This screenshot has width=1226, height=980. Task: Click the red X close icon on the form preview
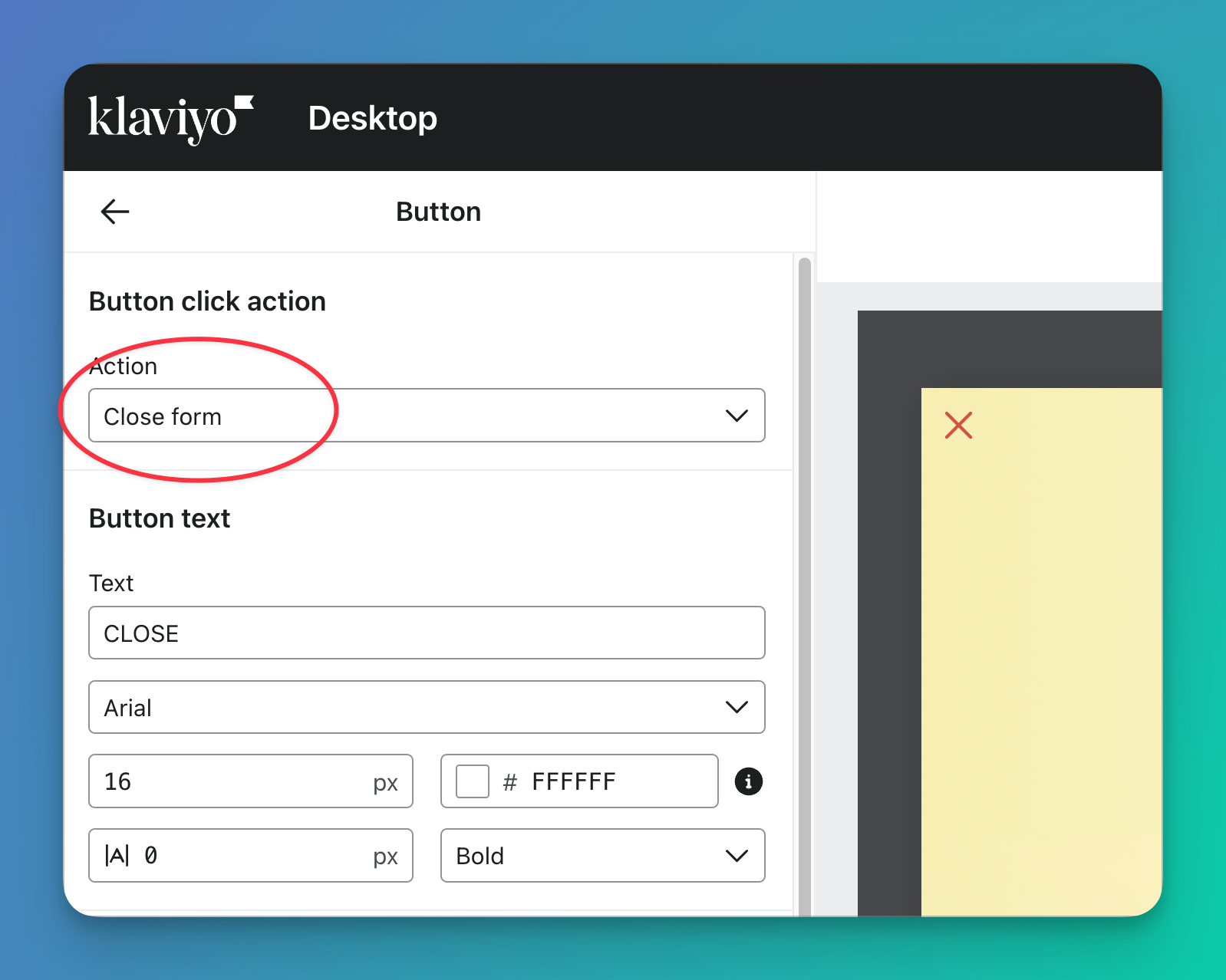[x=958, y=425]
